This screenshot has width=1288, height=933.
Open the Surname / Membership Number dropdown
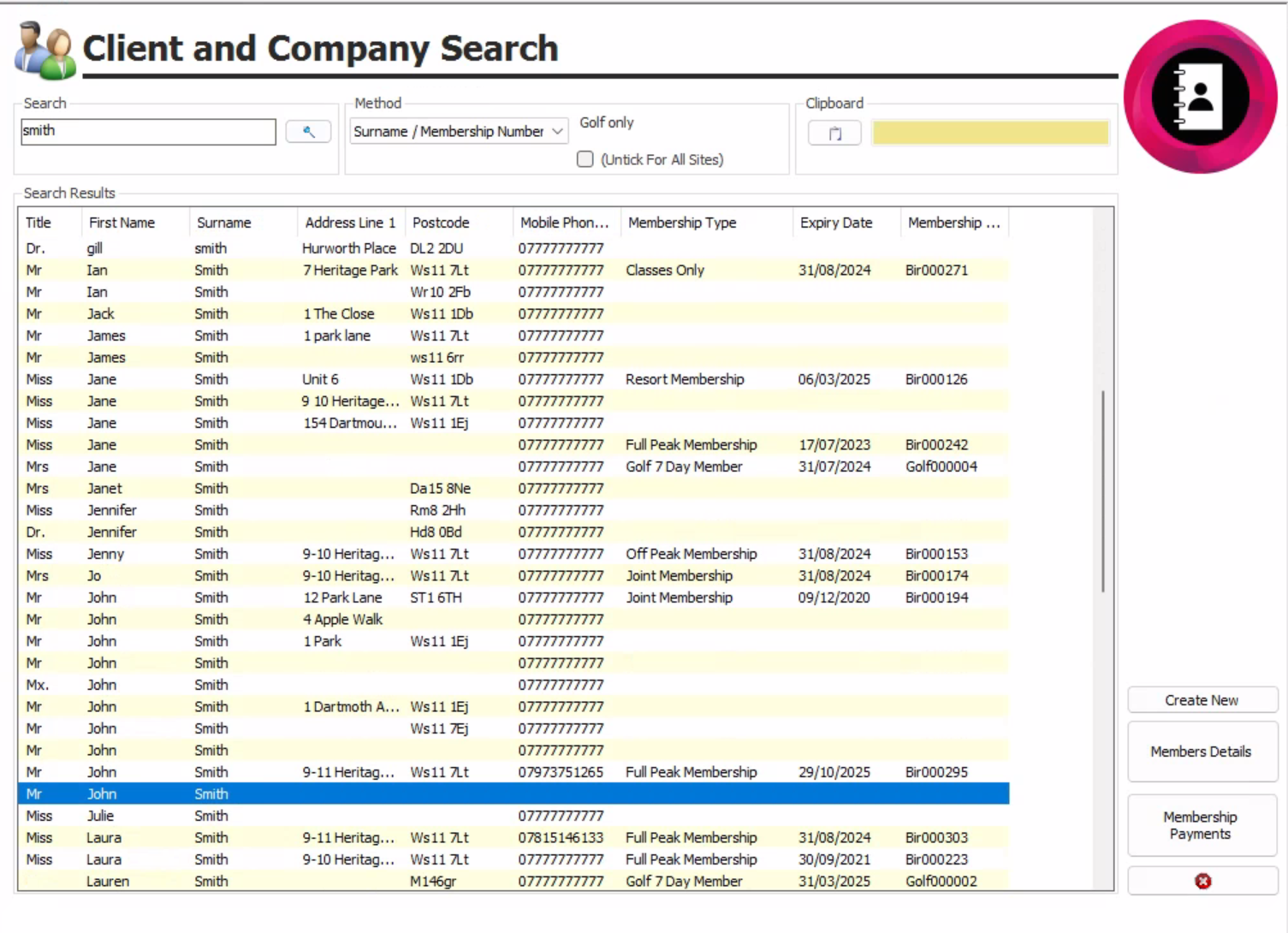point(459,131)
